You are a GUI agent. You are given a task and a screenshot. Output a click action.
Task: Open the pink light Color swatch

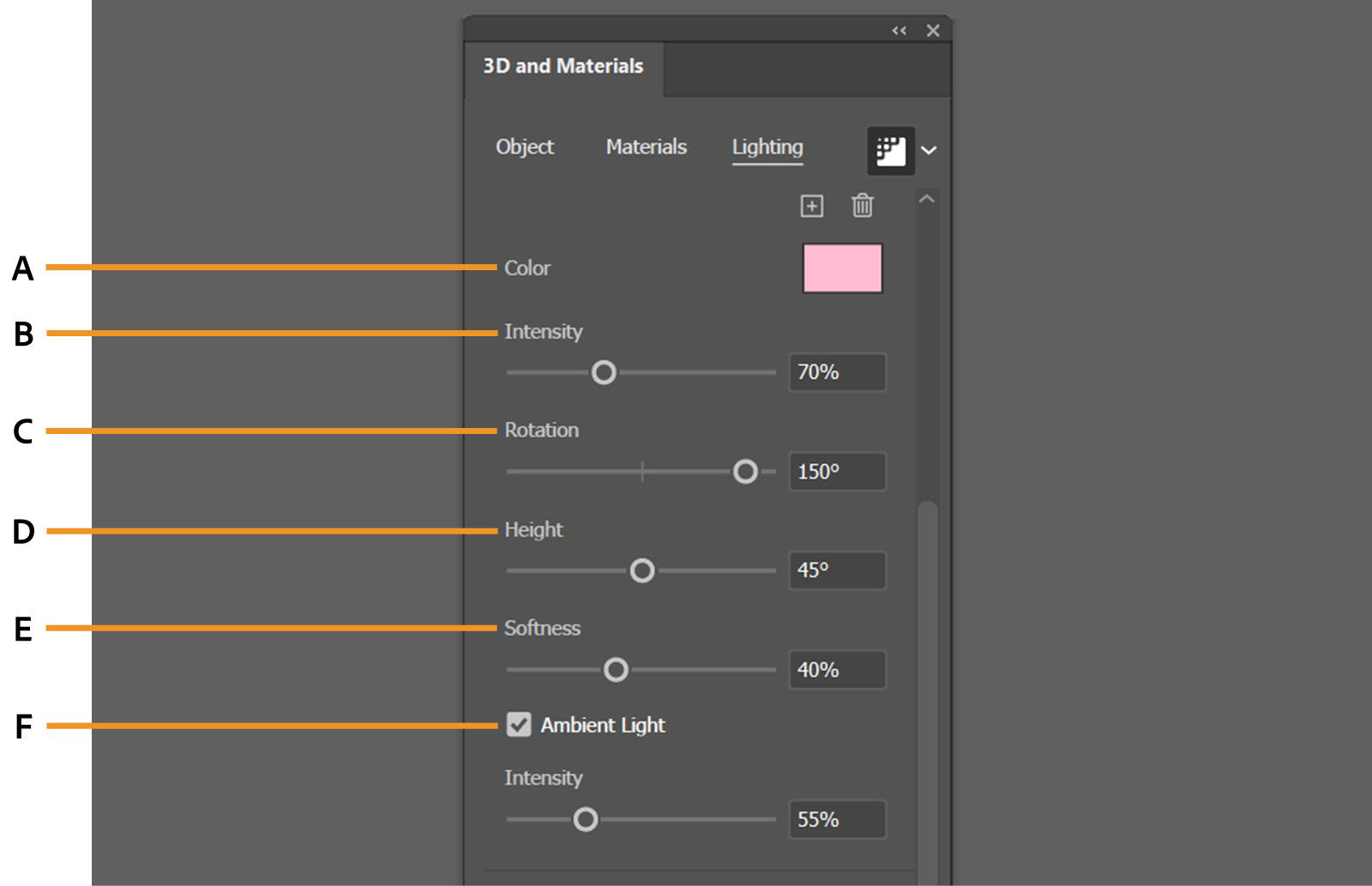(842, 268)
